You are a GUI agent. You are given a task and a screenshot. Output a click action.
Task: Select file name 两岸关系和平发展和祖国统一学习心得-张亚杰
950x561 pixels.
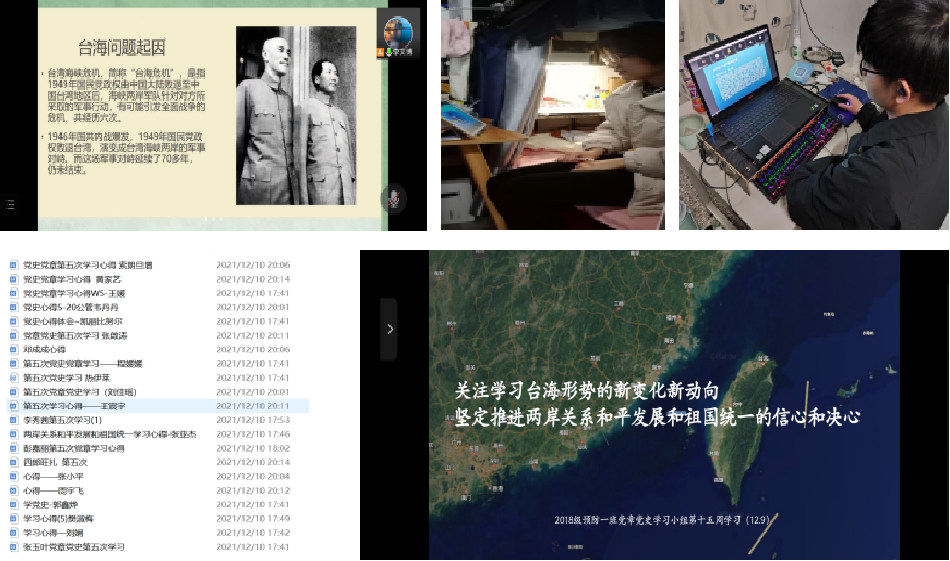(110, 434)
